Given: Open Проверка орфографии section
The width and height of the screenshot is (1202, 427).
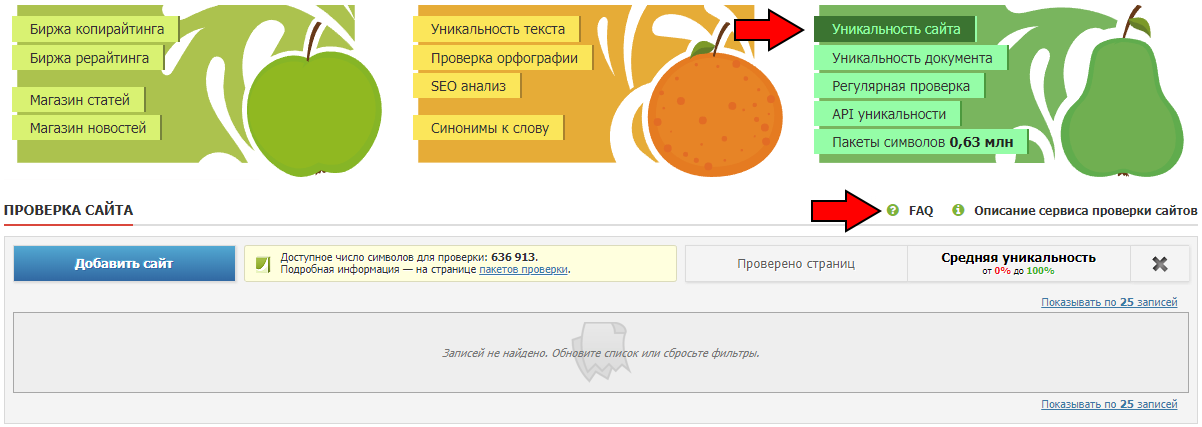Looking at the screenshot, I should click(504, 58).
